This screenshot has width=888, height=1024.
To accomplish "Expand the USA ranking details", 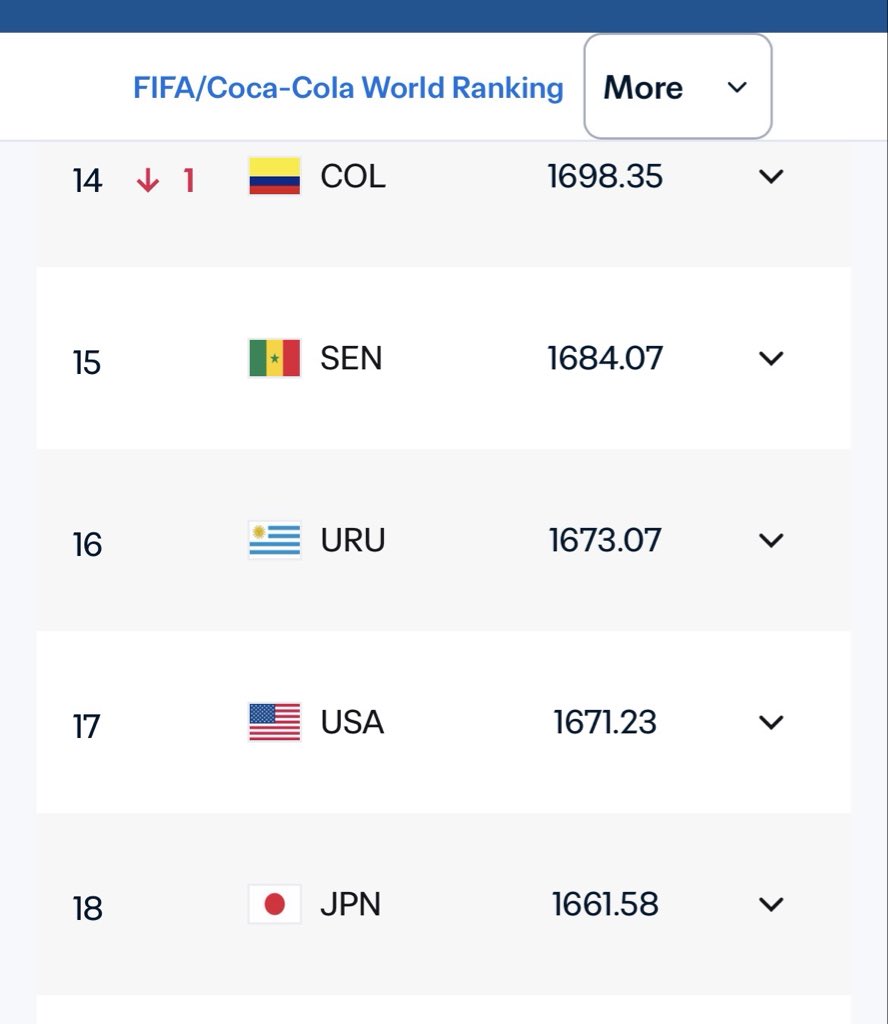I will [x=771, y=722].
